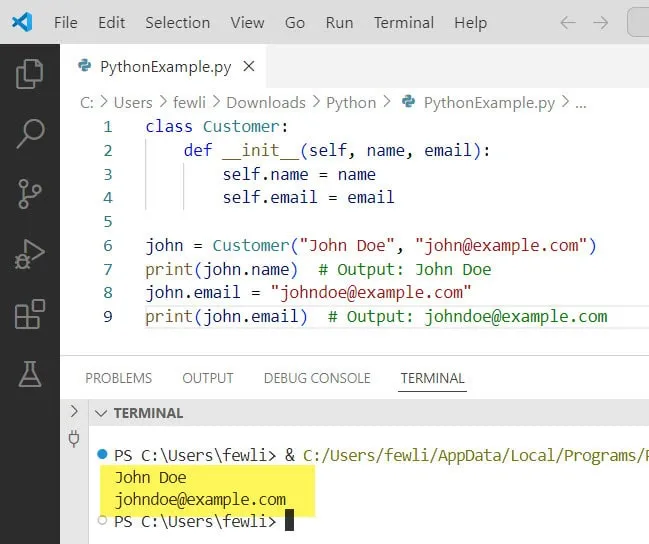The image size is (649, 544).
Task: Click the Downloads breadcrumb segment
Action: (x=266, y=103)
